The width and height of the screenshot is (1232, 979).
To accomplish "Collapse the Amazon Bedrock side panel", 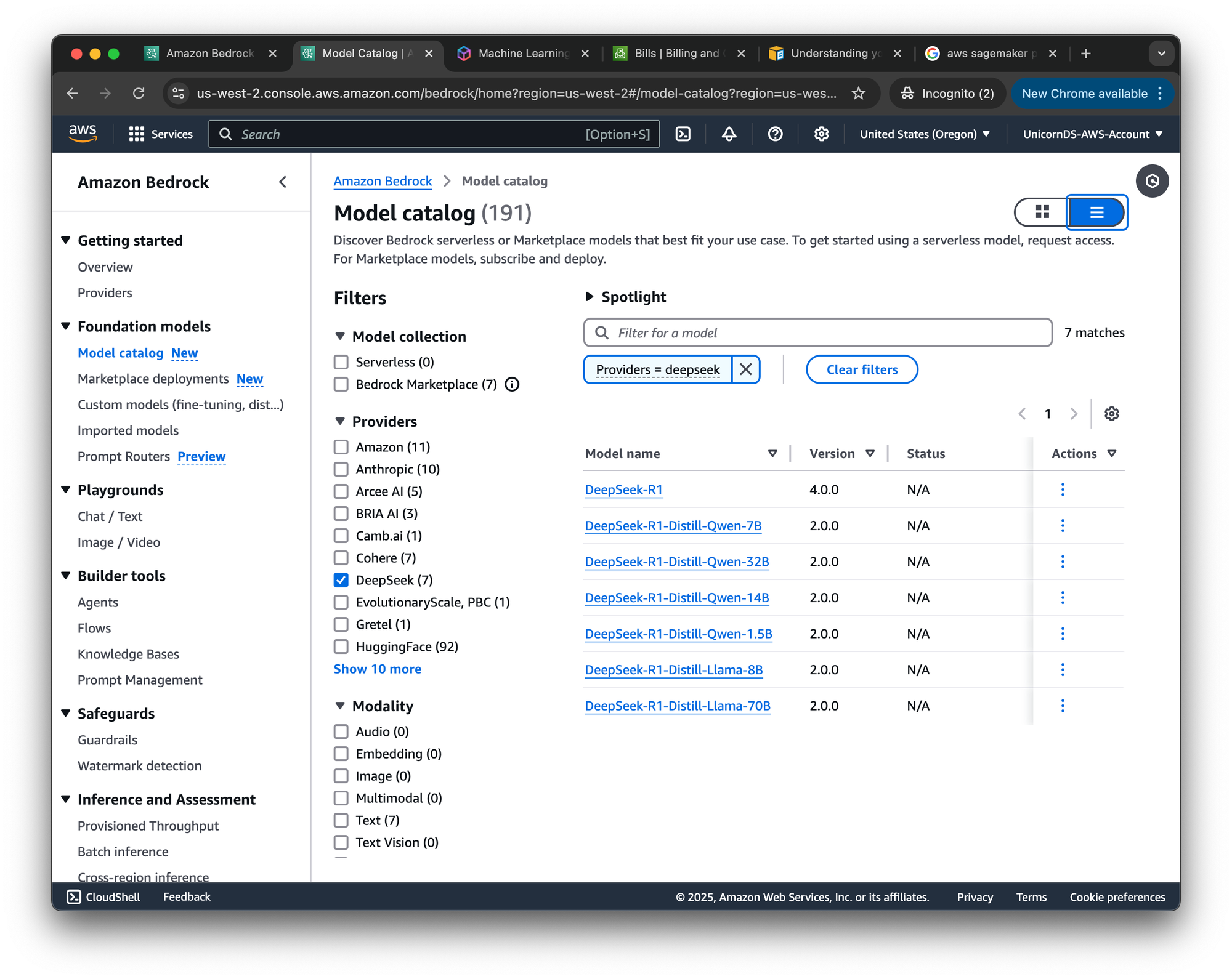I will 283,182.
